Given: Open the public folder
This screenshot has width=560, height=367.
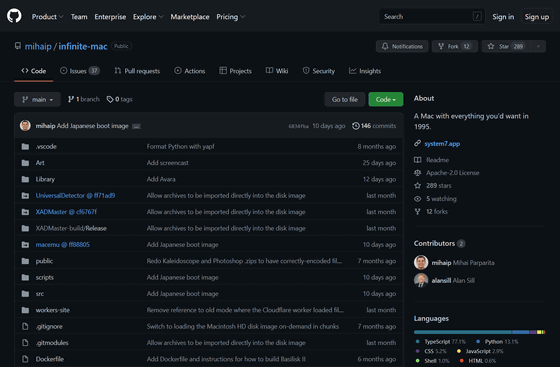Looking at the screenshot, I should coord(44,261).
